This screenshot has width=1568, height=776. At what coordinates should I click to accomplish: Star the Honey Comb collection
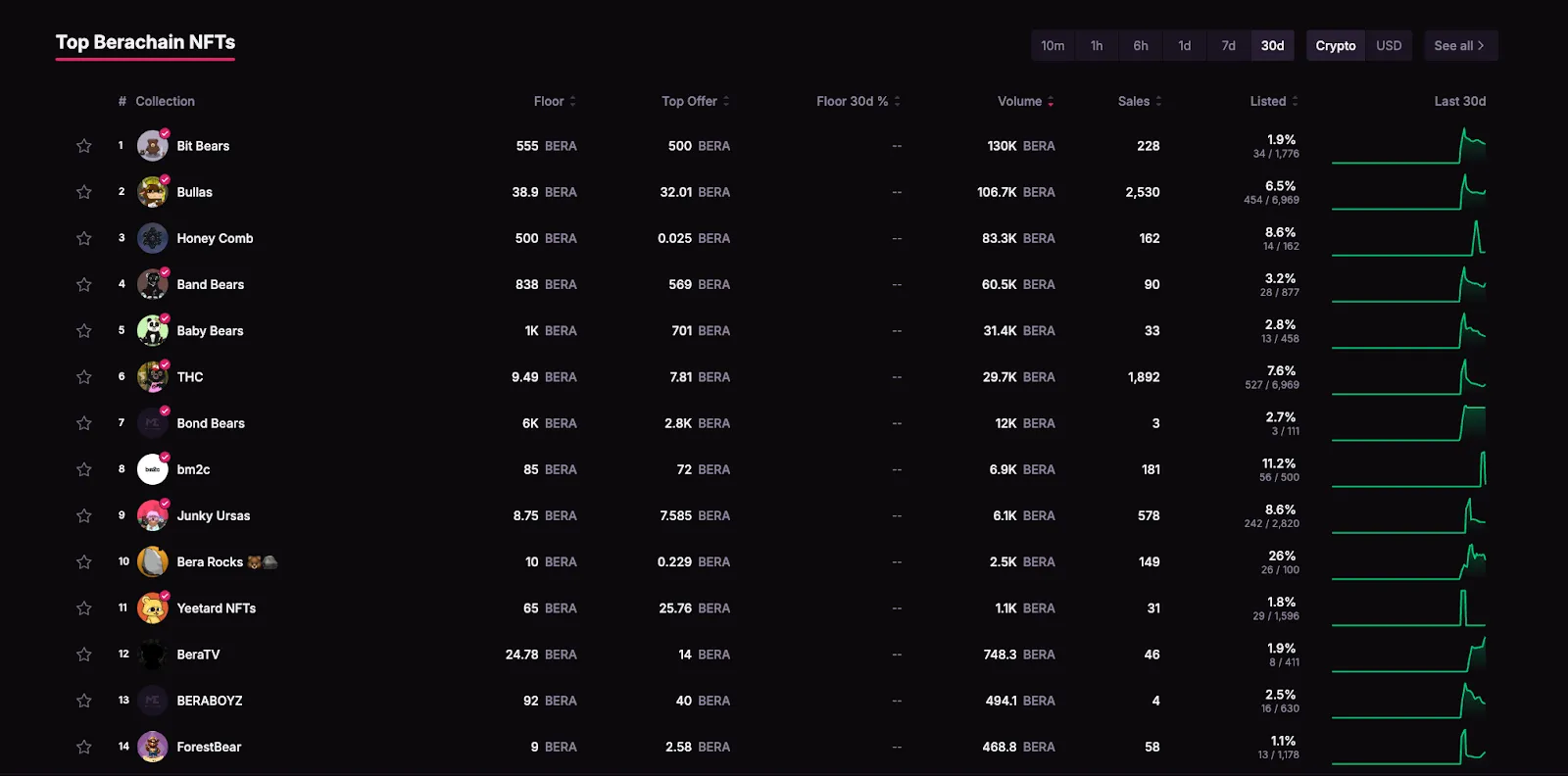point(84,238)
